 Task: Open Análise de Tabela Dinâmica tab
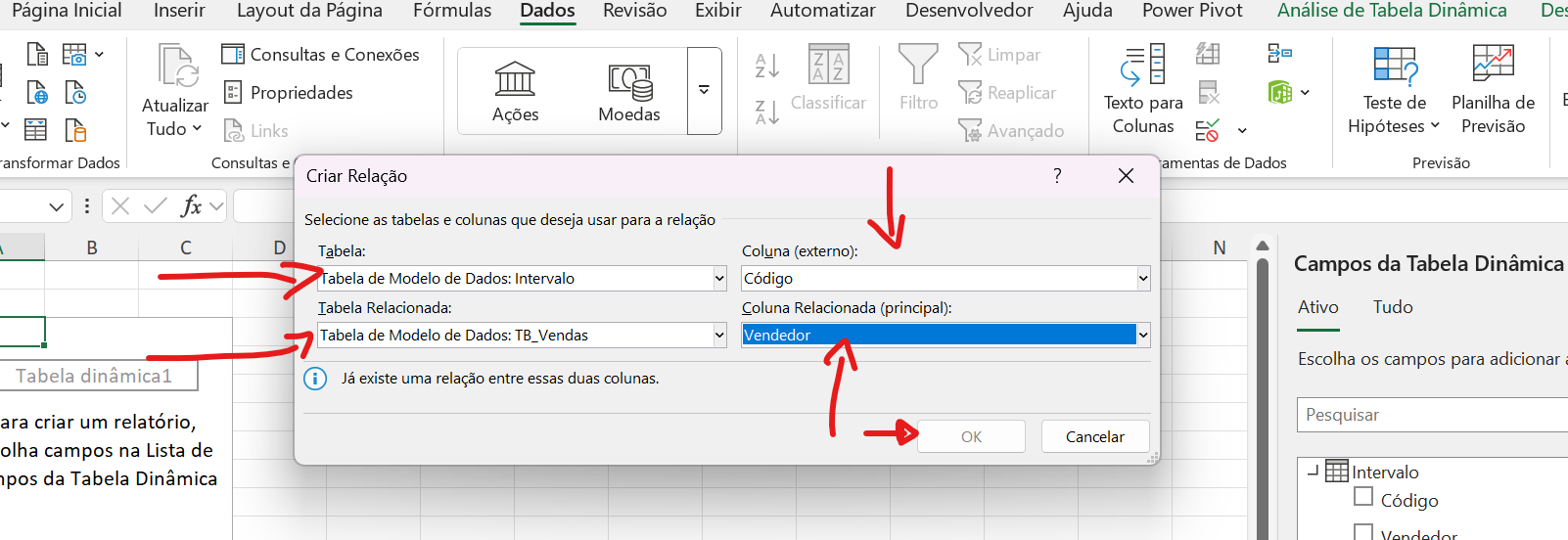tap(1392, 11)
